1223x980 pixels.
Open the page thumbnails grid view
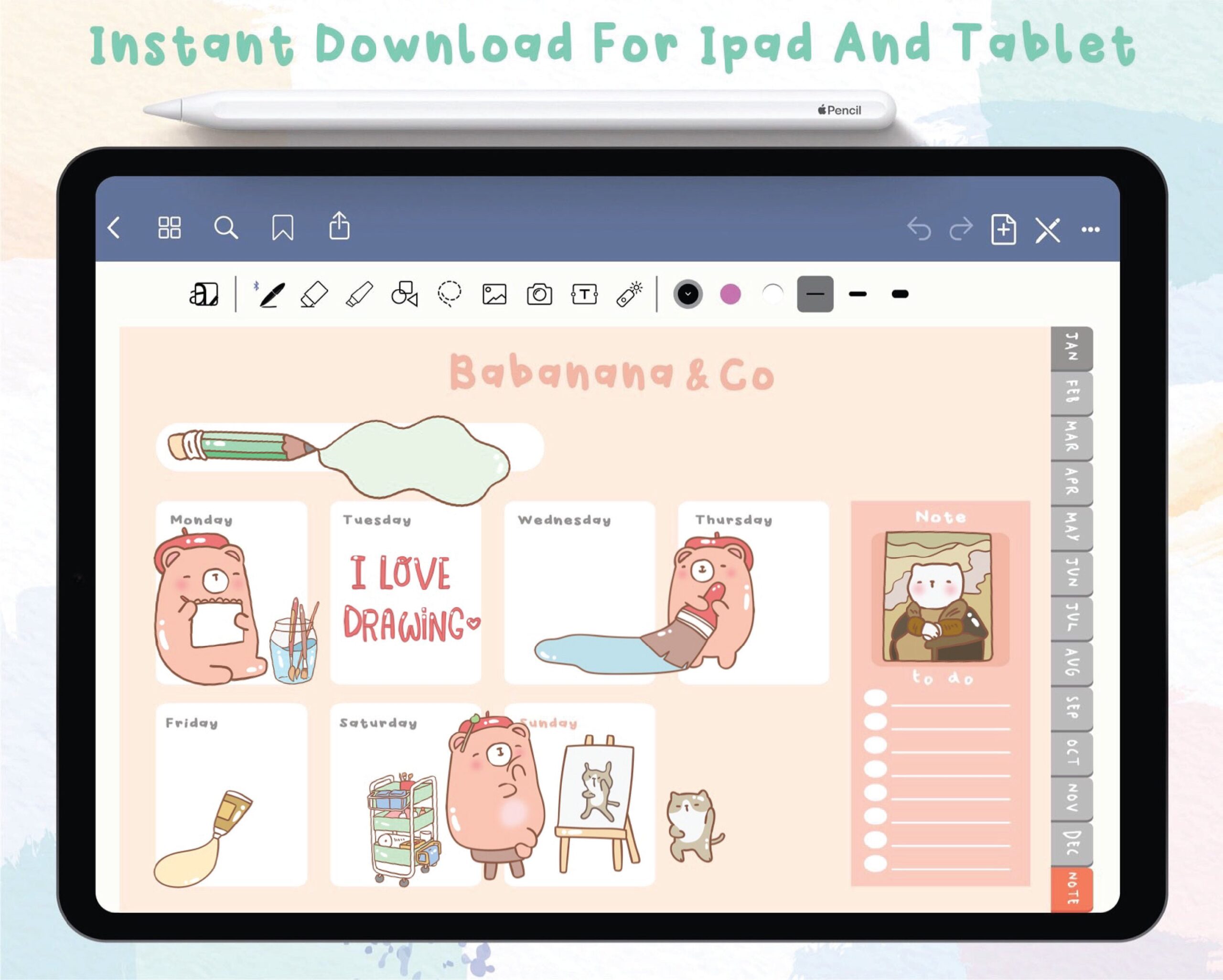click(169, 227)
